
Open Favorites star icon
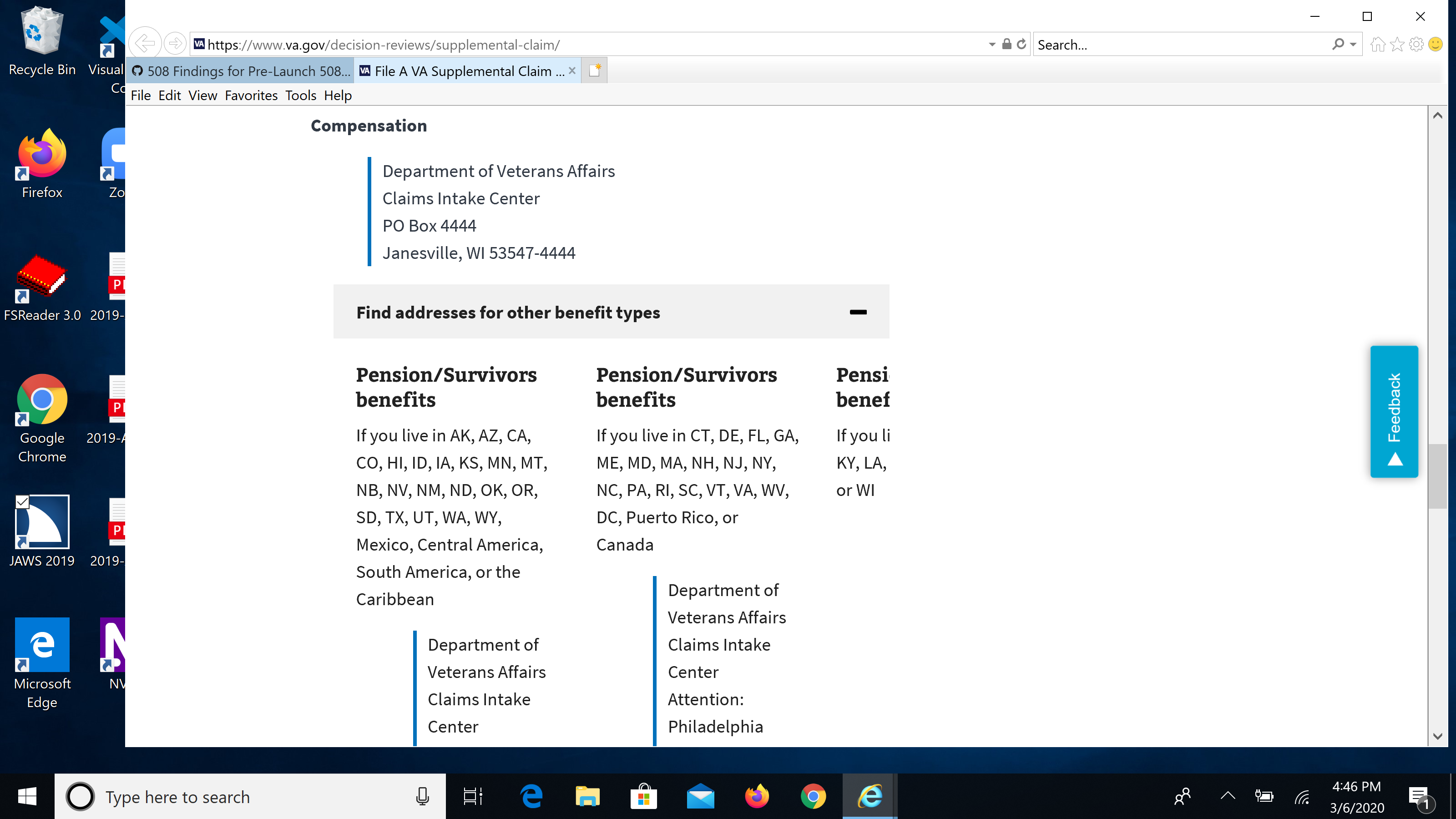pyautogui.click(x=1397, y=44)
